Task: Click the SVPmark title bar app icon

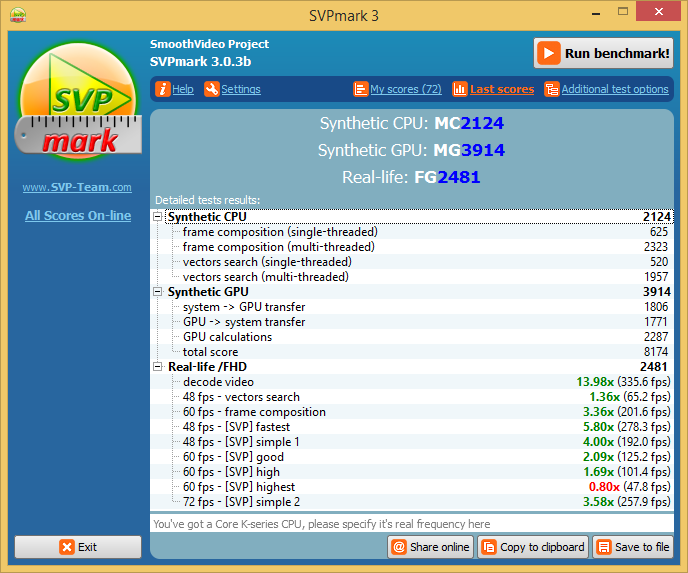Action: (18, 15)
